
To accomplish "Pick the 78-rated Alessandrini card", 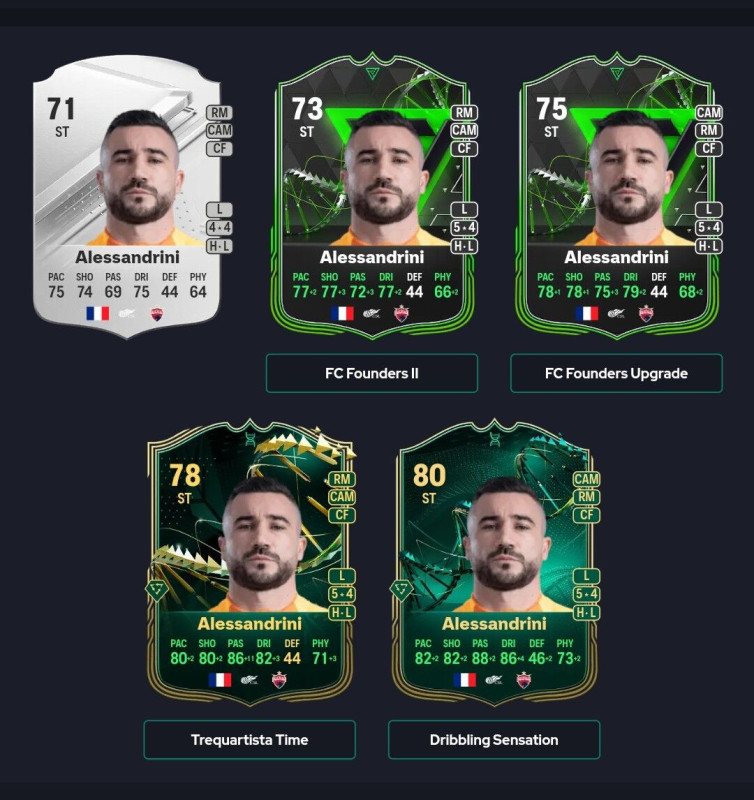I will (249, 563).
